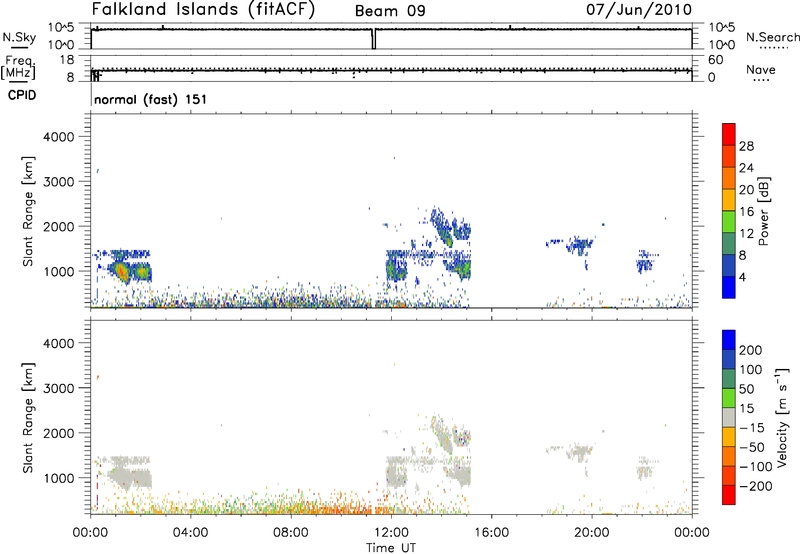Click the noise-dip near 11:15 in N.Sky trace
Screen dimensions: 800x554
click(x=373, y=38)
